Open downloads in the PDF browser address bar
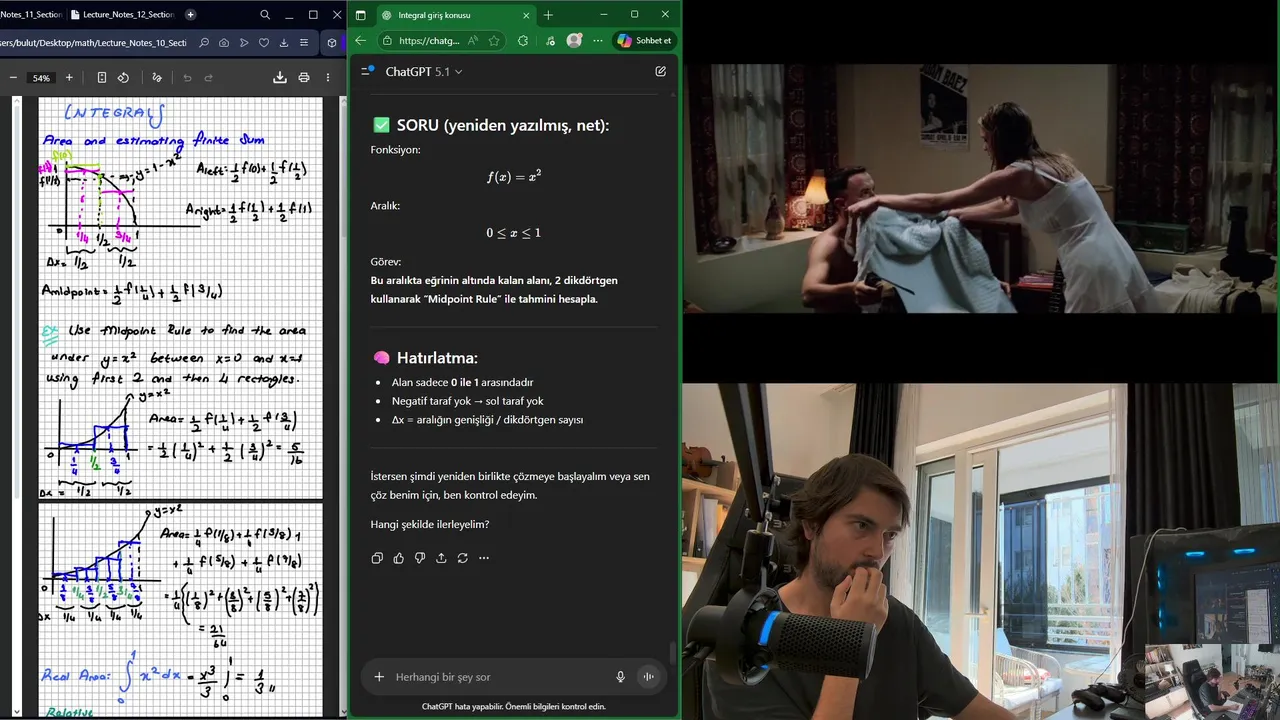1280x720 pixels. point(284,43)
